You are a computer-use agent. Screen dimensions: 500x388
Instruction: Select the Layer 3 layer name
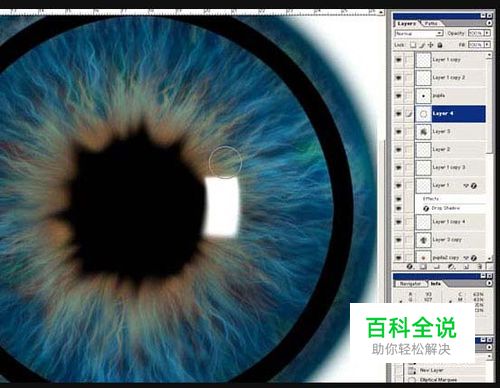441,132
